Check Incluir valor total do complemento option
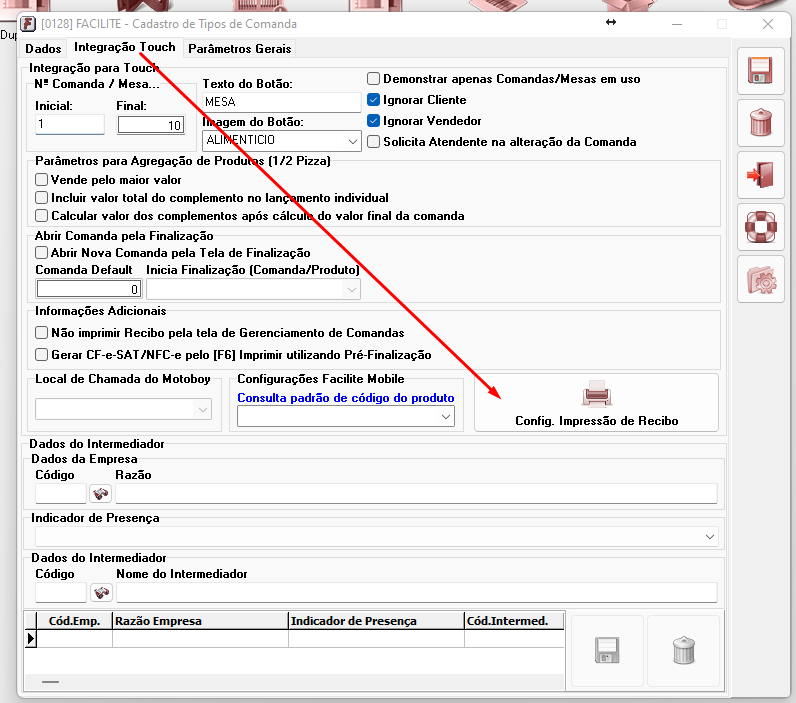Viewport: 796px width, 703px height. (42, 197)
